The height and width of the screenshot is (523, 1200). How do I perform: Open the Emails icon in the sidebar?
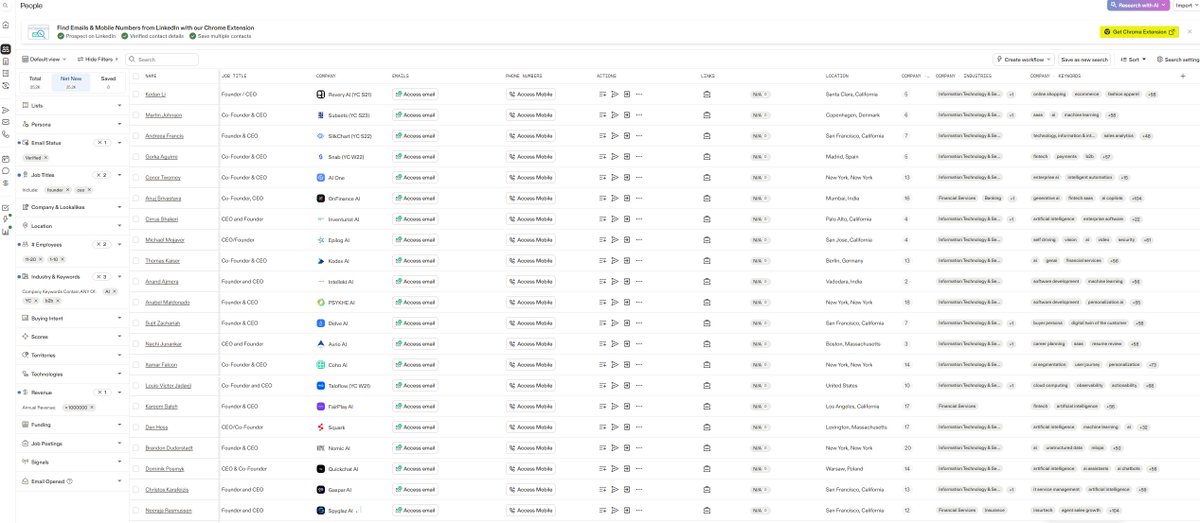[6, 121]
